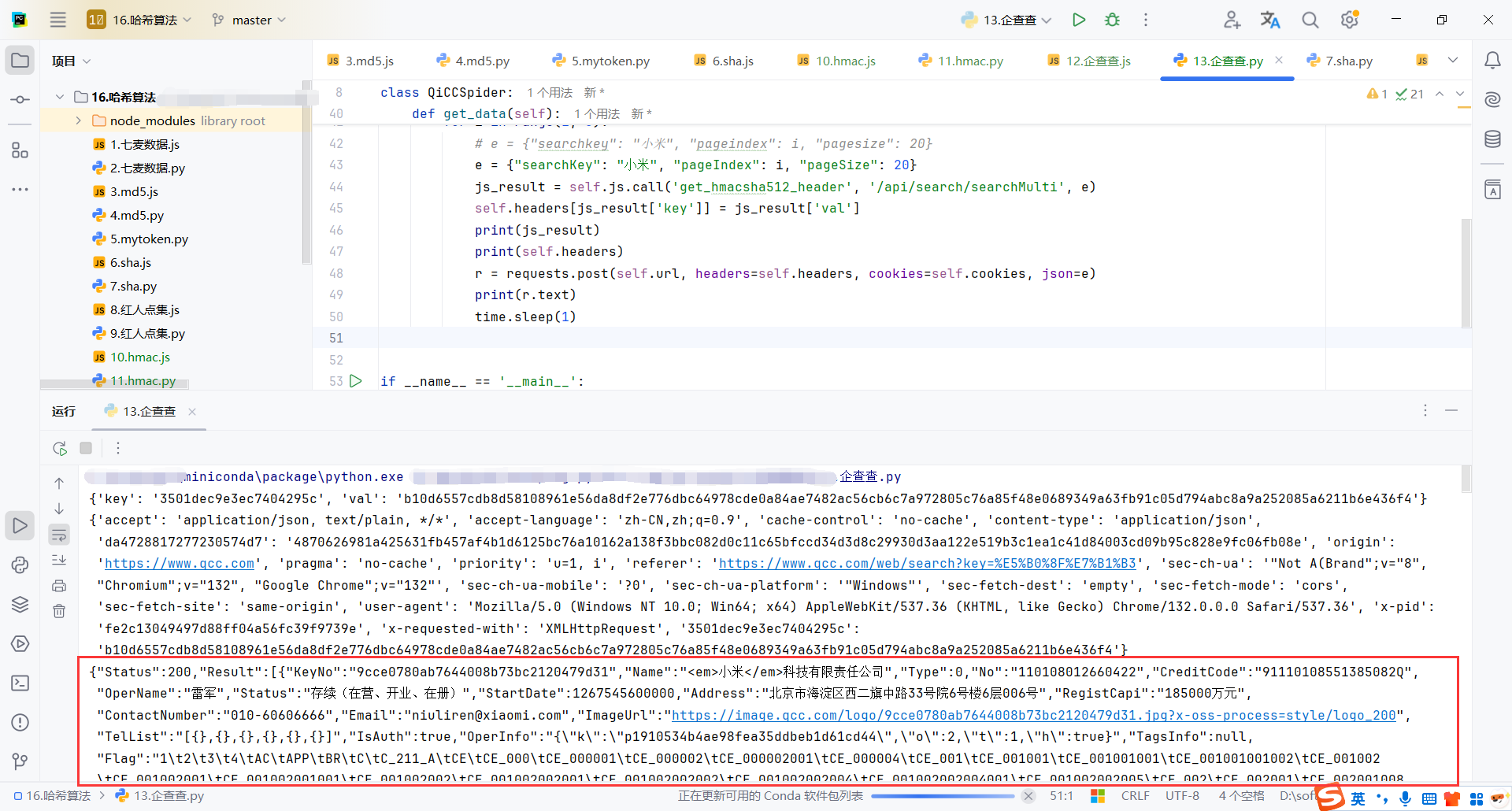Open the run configuration dropdown 13.企查查
This screenshot has height=811, width=1512.
tap(1006, 20)
